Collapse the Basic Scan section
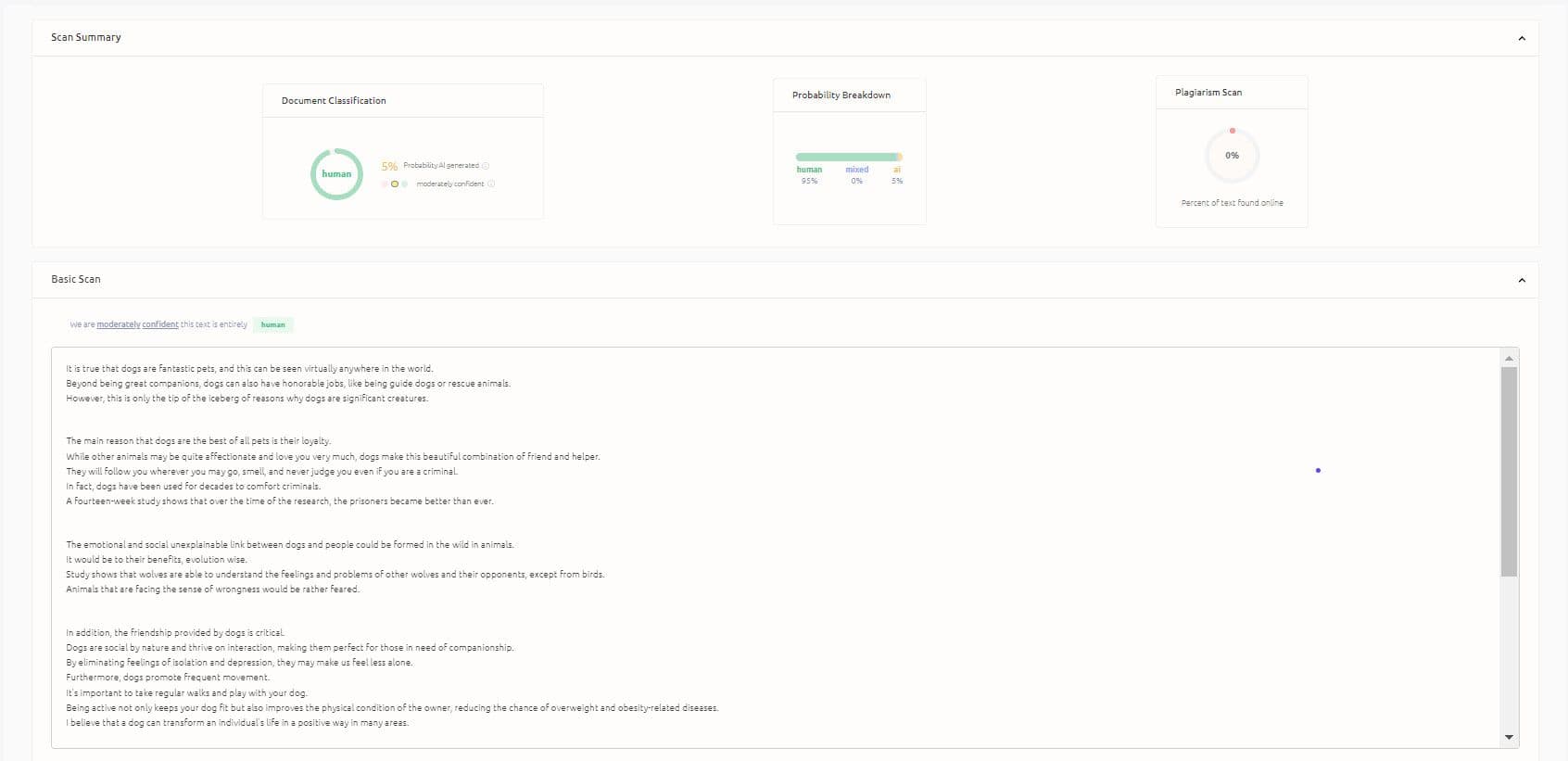 coord(1522,280)
